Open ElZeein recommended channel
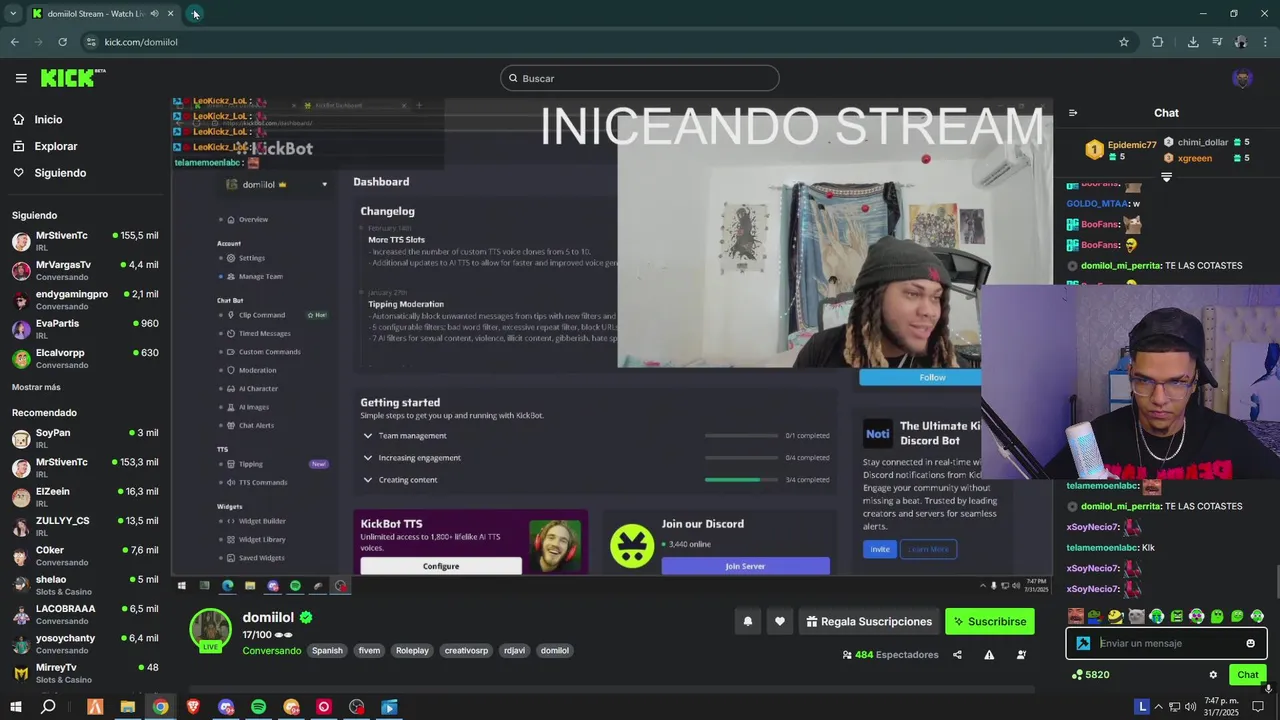 coord(85,497)
